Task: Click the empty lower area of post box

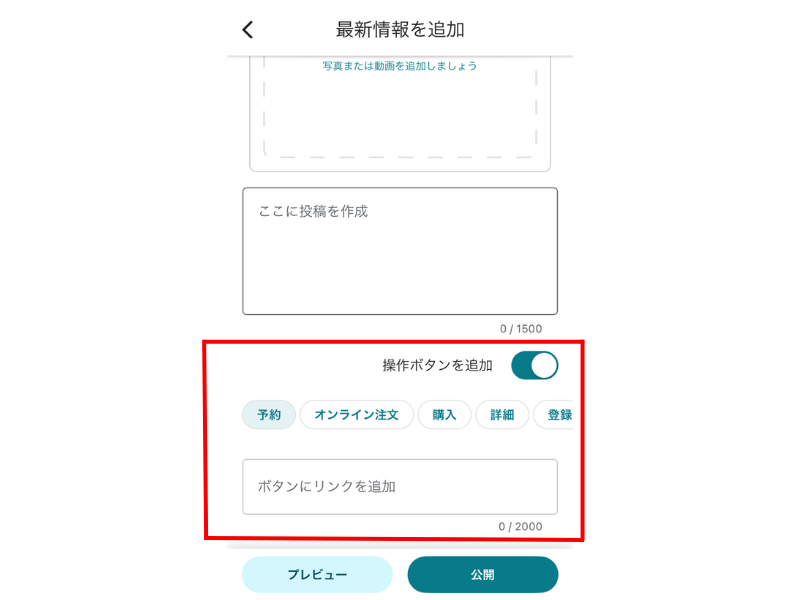Action: coord(400,276)
